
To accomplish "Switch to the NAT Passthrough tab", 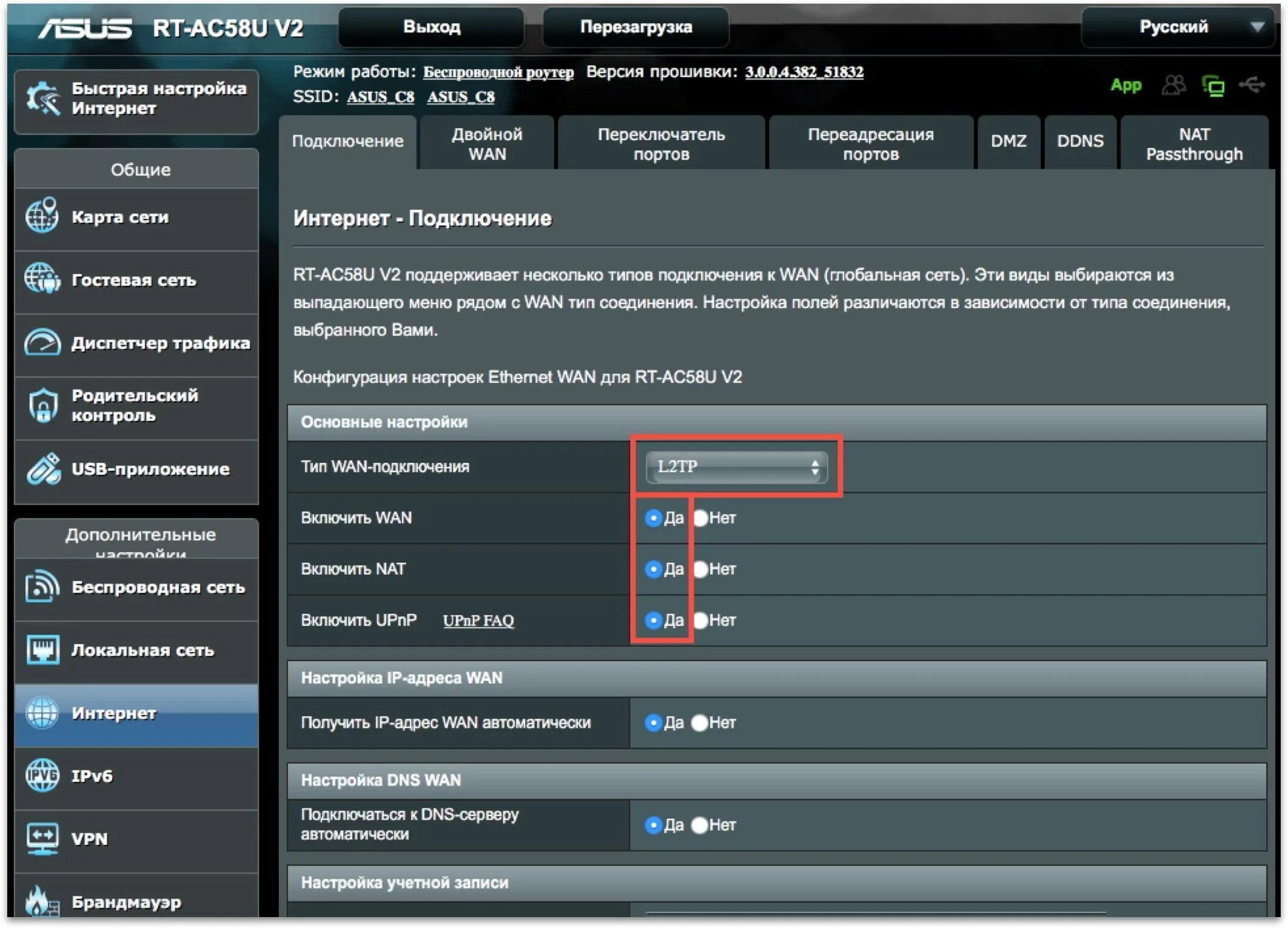I will [1194, 143].
